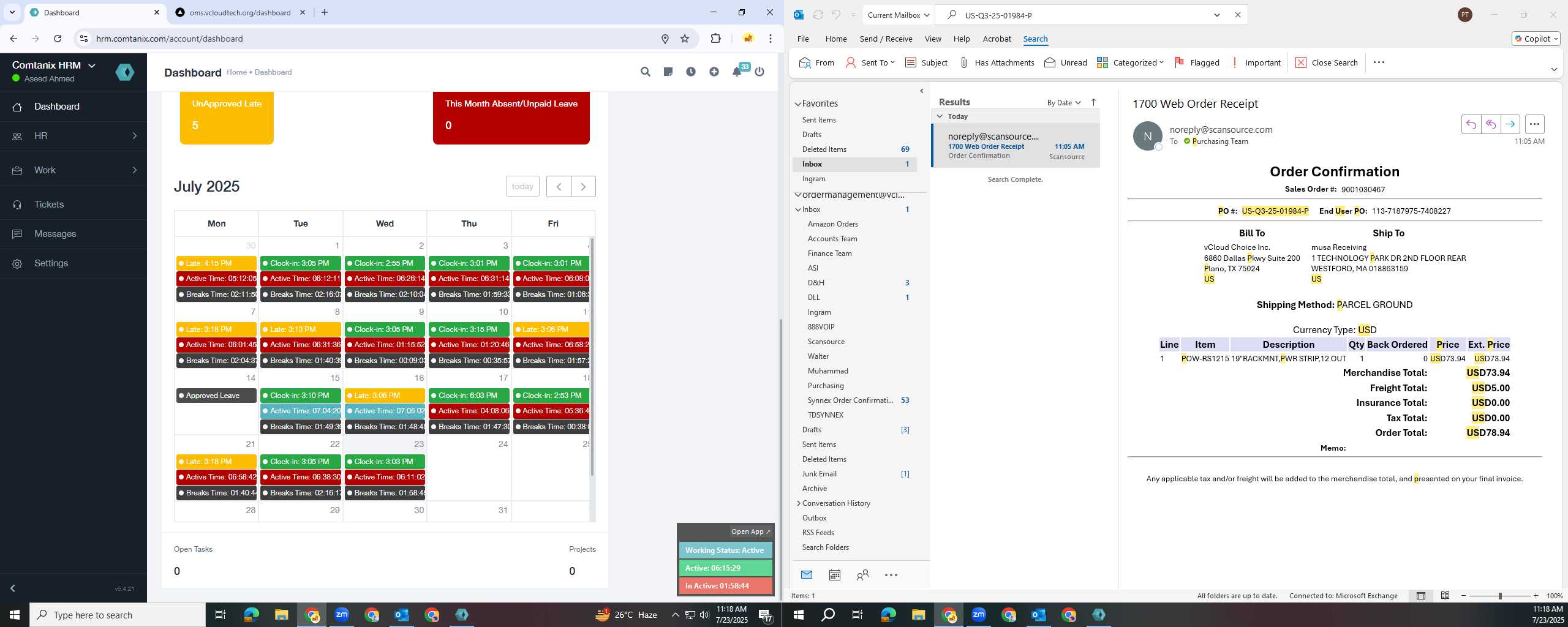
Task: Switch to Home ribbon tab in Outlook
Action: pyautogui.click(x=836, y=39)
